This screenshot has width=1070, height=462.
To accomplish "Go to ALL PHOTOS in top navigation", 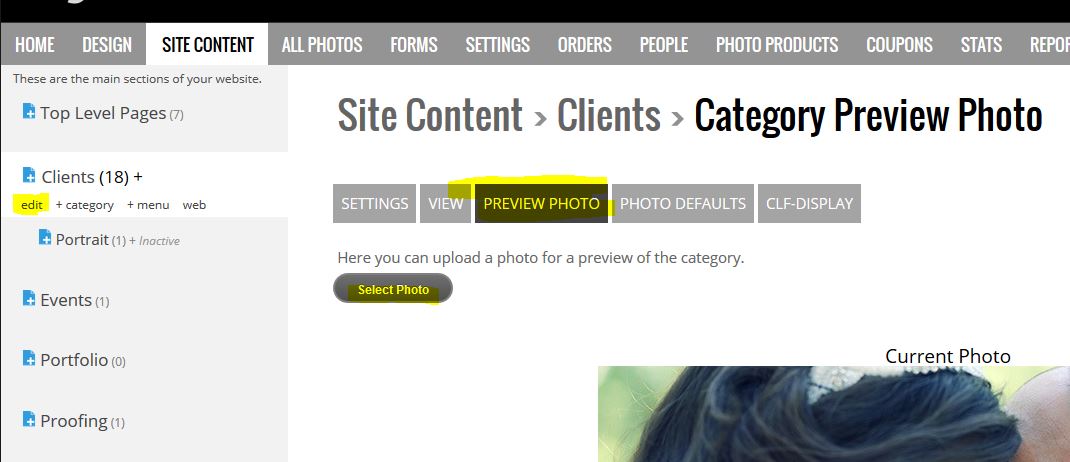I will [322, 45].
